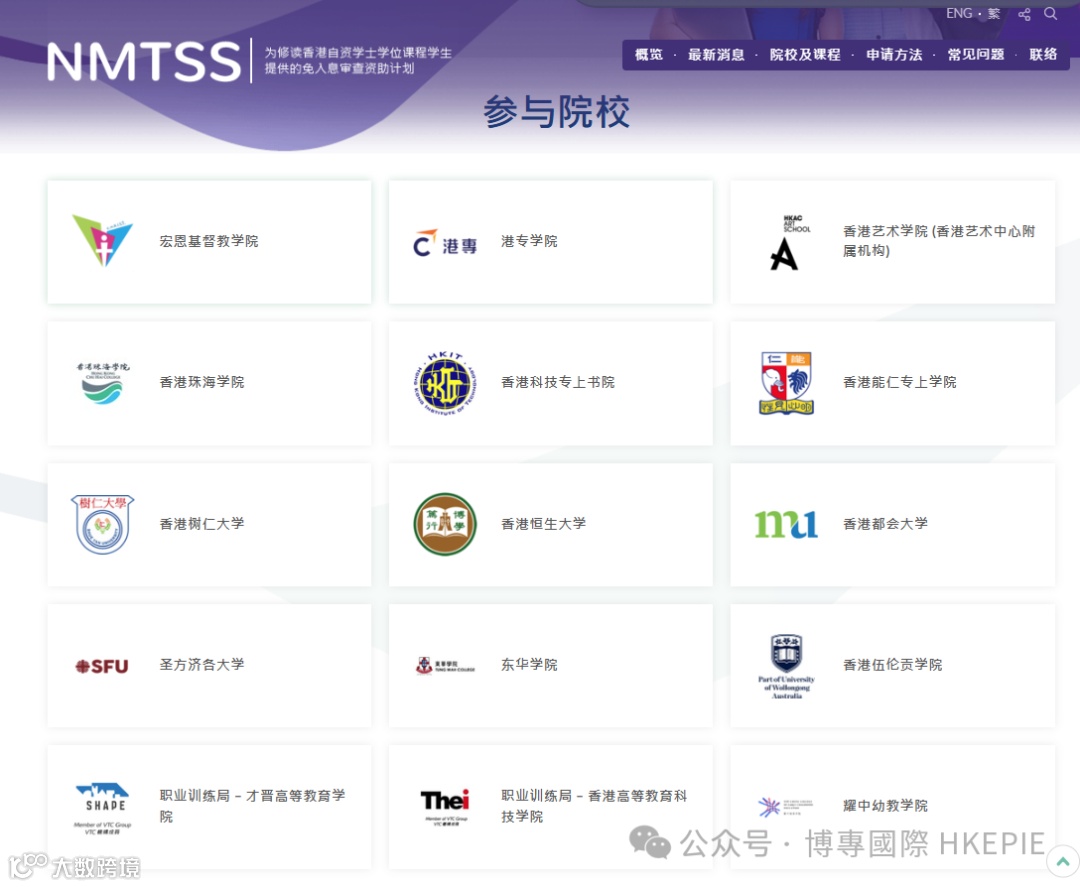Open the 最新消息 menu item
The height and width of the screenshot is (887, 1080).
[716, 54]
